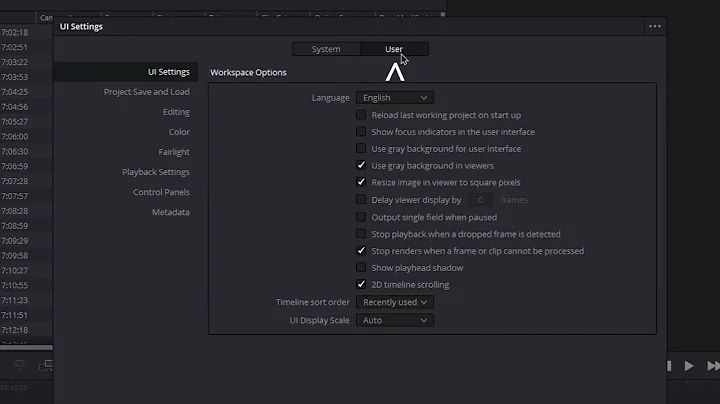Viewport: 720px width, 404px height.
Task: Open the Playback Settings section
Action: point(156,172)
